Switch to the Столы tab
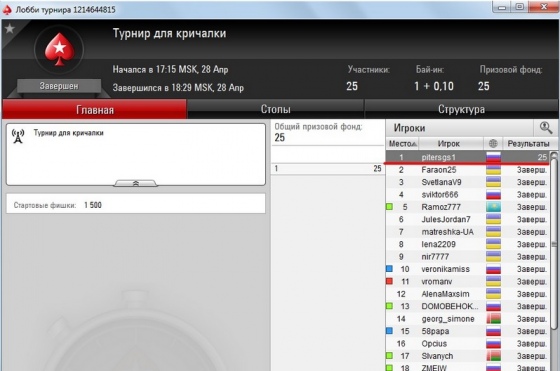560x371 pixels. coord(275,109)
